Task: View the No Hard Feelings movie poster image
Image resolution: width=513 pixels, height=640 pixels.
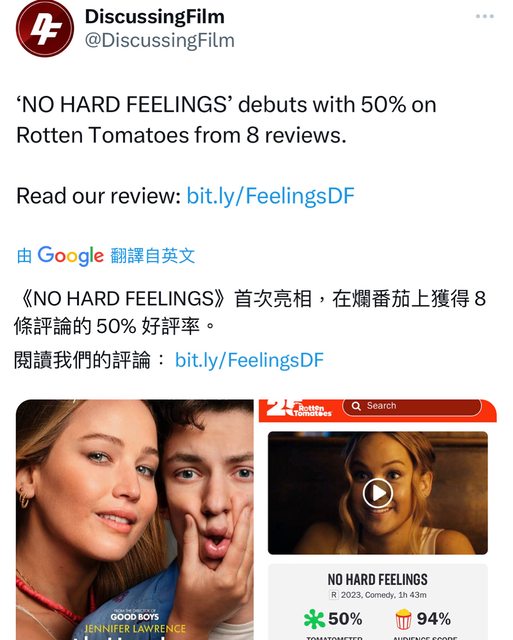Action: pos(135,520)
